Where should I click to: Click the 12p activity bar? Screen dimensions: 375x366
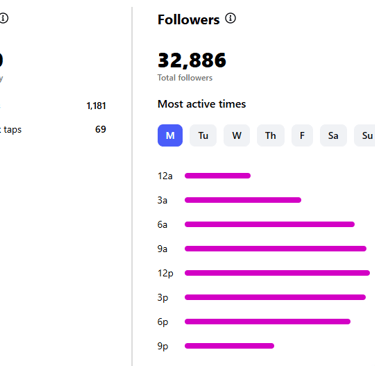(x=277, y=273)
